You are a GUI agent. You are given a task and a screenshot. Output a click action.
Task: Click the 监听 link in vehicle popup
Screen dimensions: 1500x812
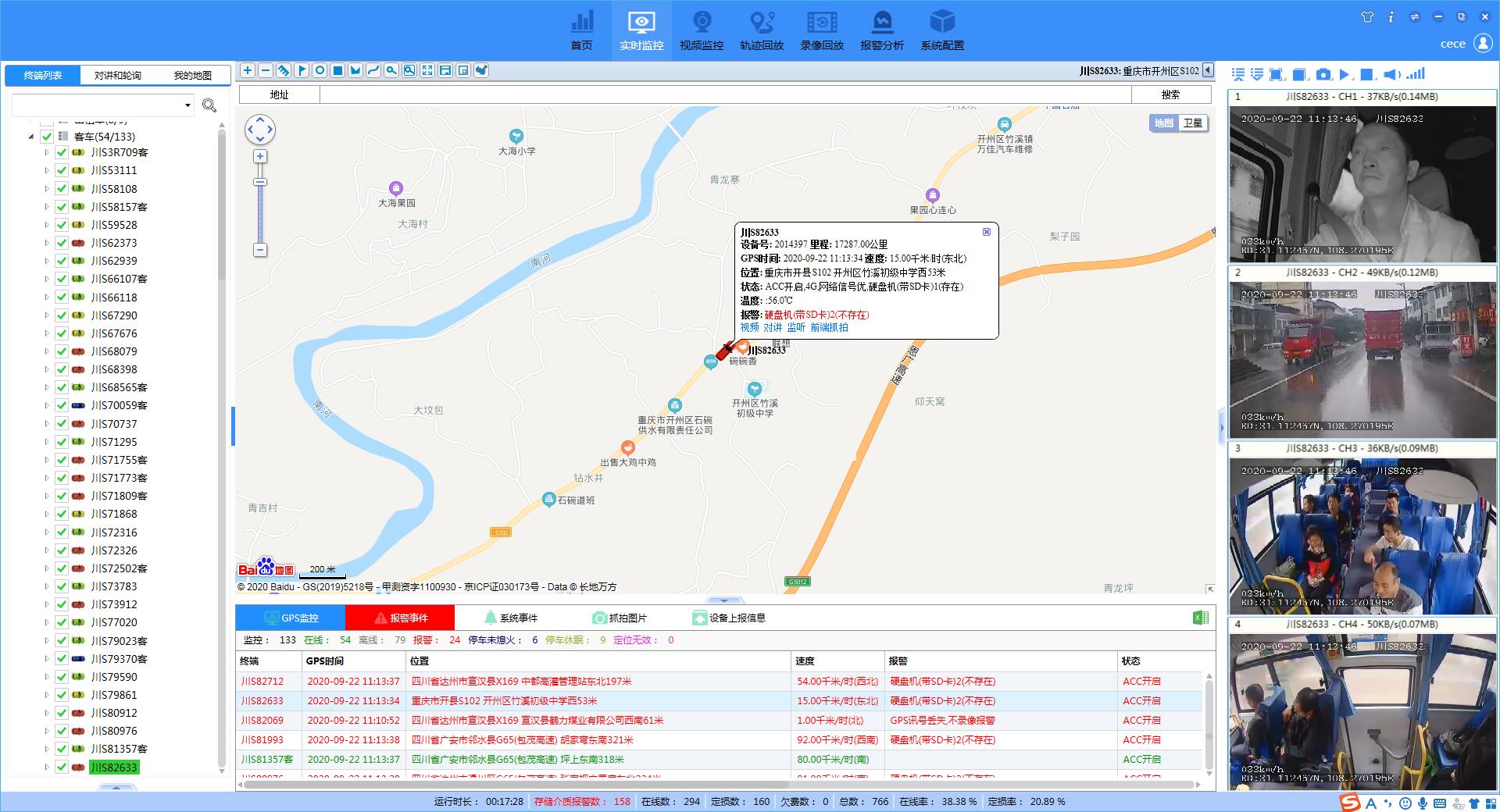pos(796,328)
